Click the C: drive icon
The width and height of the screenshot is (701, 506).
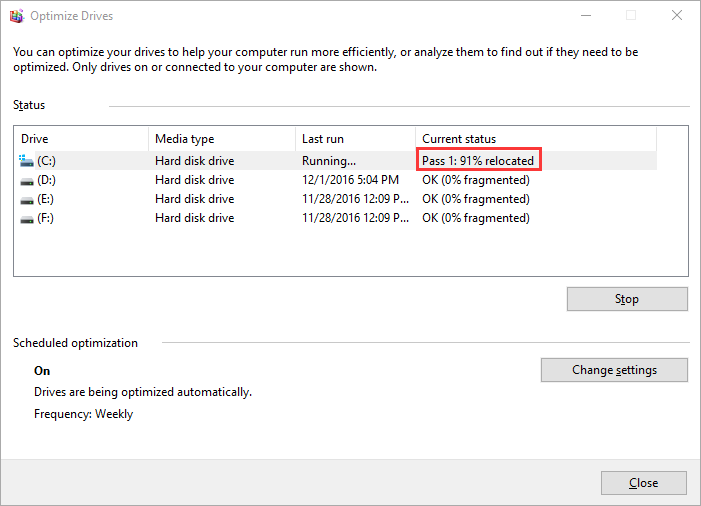click(x=26, y=160)
